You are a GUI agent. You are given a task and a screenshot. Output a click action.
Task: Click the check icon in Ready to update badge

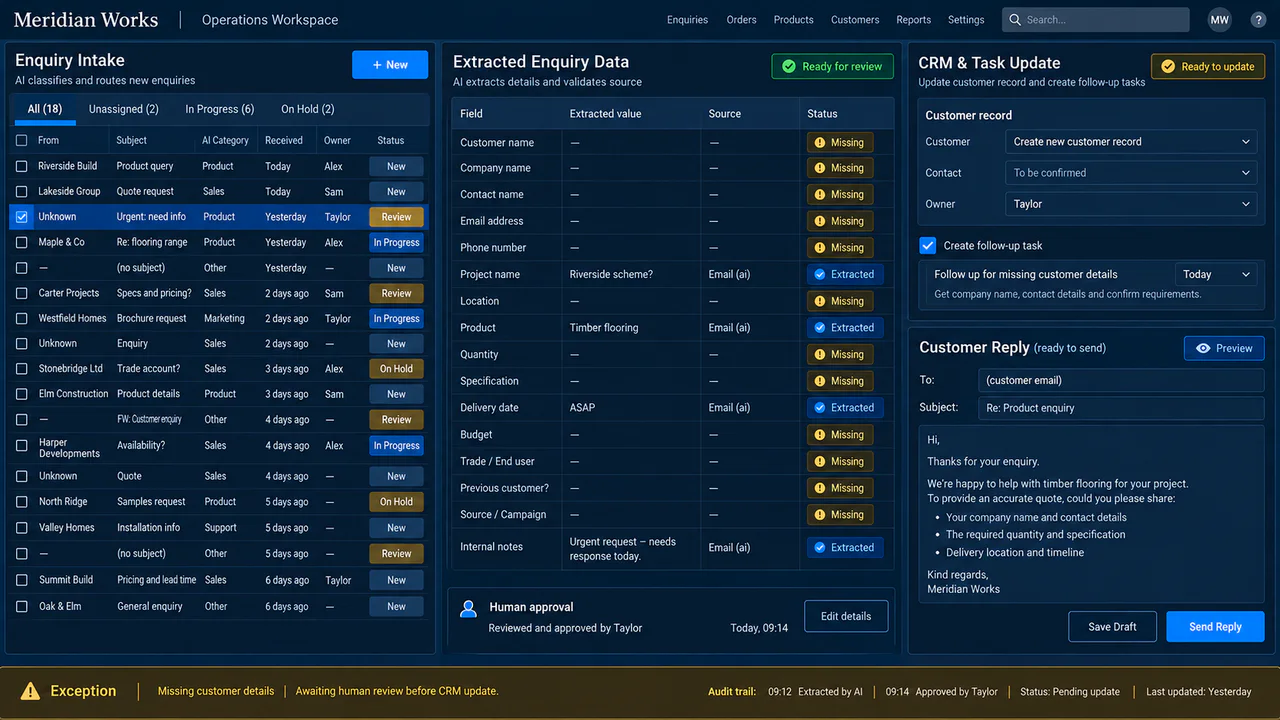(1167, 67)
